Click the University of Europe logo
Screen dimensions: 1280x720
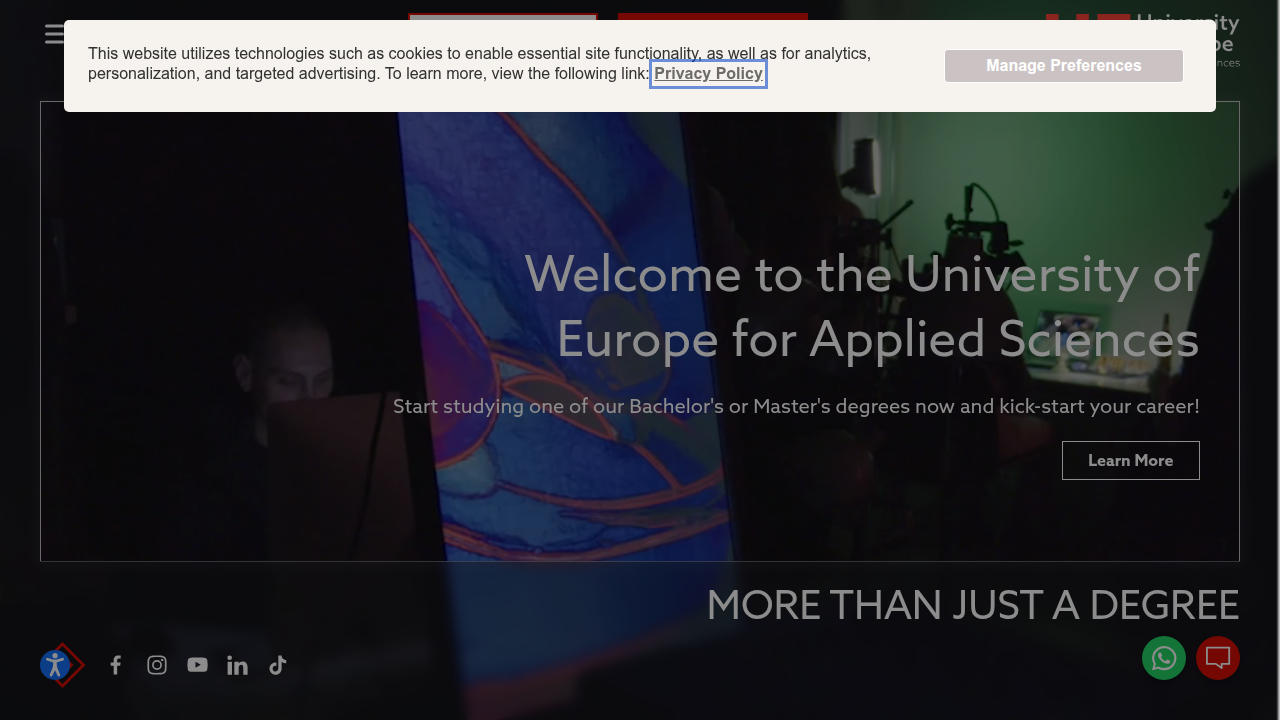tap(1143, 40)
